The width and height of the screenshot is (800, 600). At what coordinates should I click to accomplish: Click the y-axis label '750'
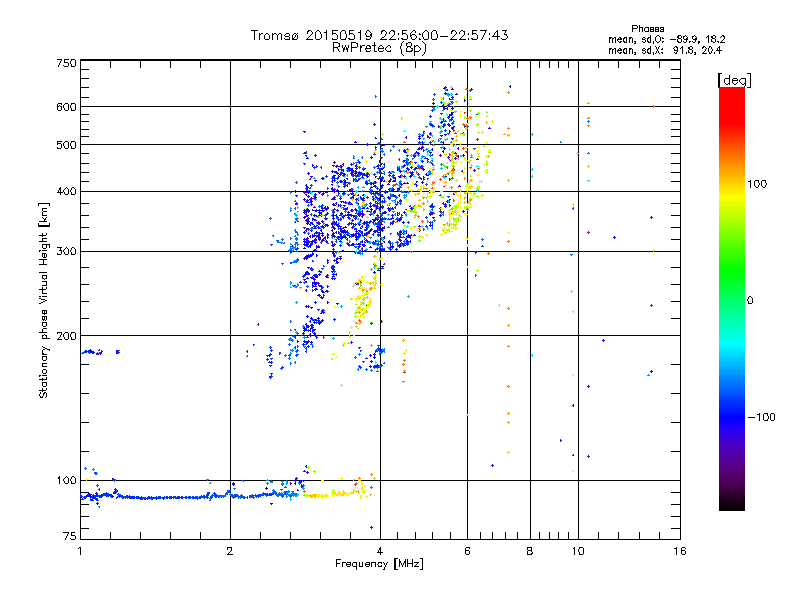(66, 63)
